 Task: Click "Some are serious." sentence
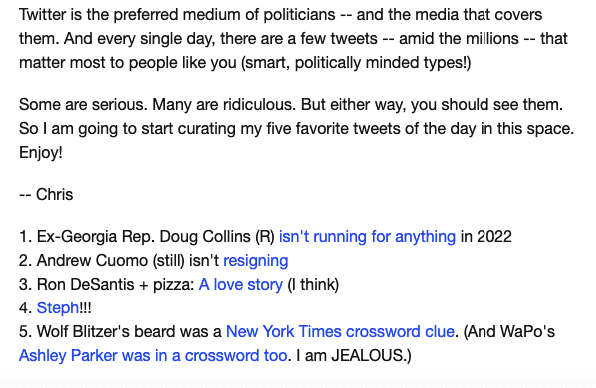pyautogui.click(x=83, y=105)
